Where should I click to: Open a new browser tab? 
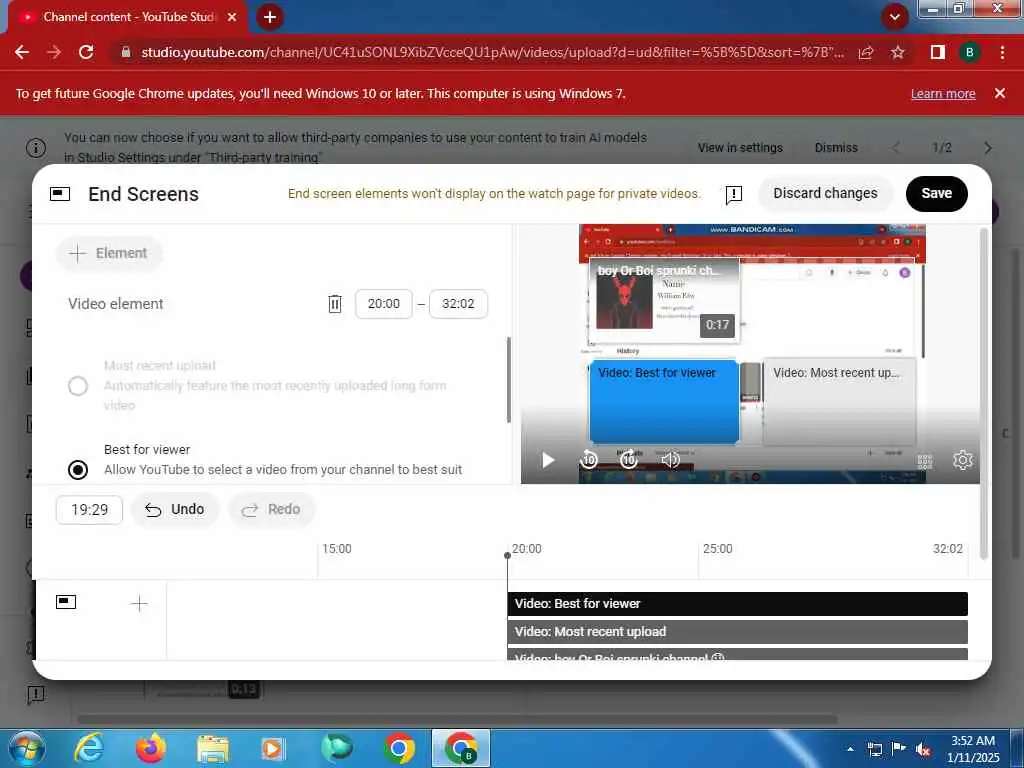(270, 17)
